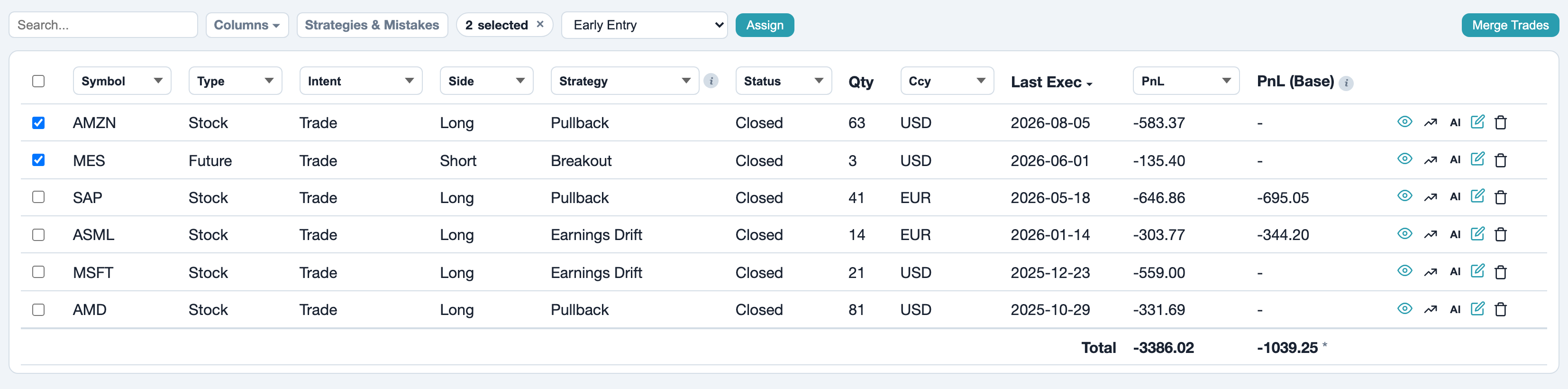Open the Strategy filter dropdown
Image resolution: width=1568 pixels, height=389 pixels.
(x=625, y=81)
